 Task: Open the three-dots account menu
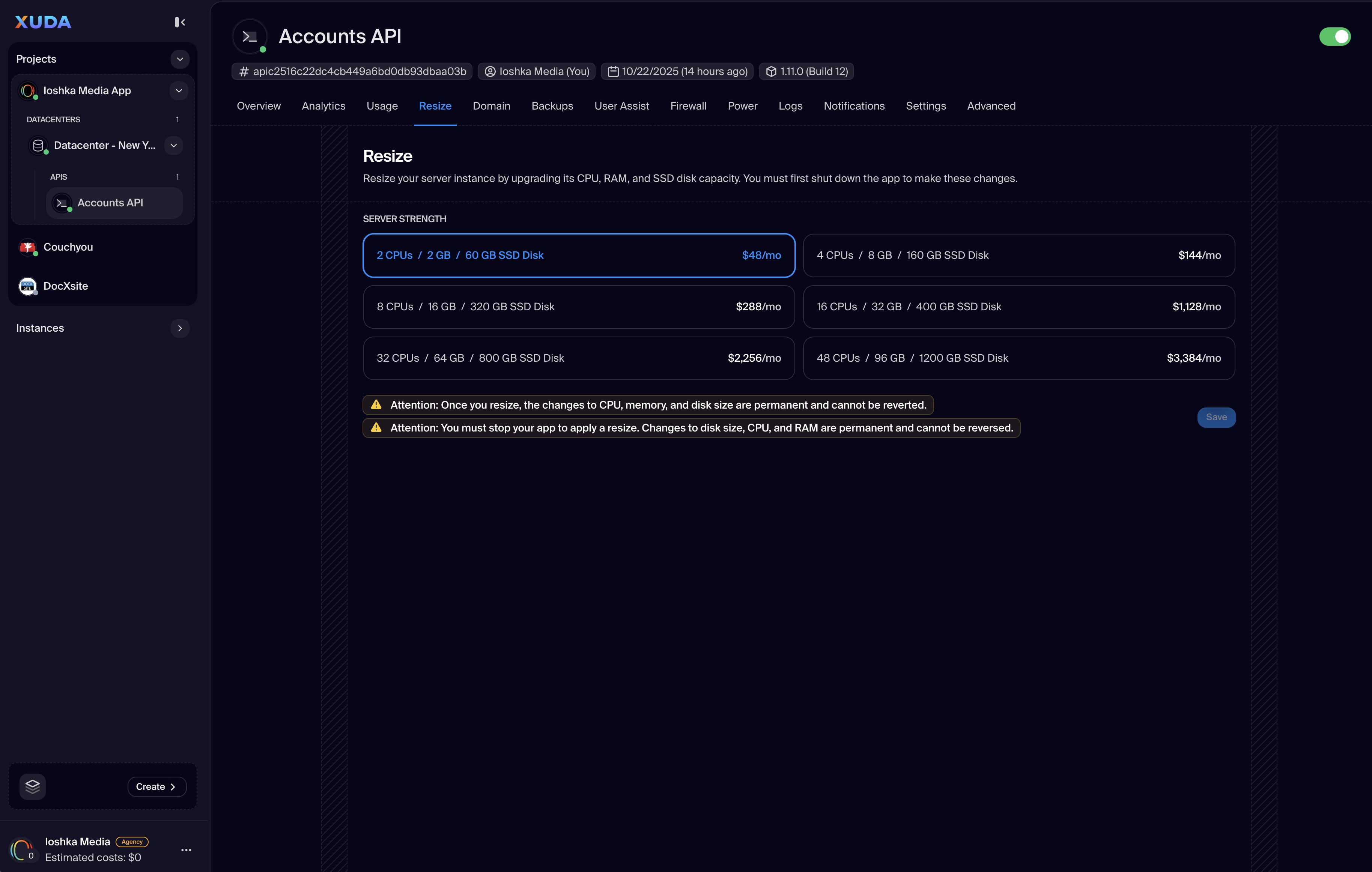[x=186, y=850]
